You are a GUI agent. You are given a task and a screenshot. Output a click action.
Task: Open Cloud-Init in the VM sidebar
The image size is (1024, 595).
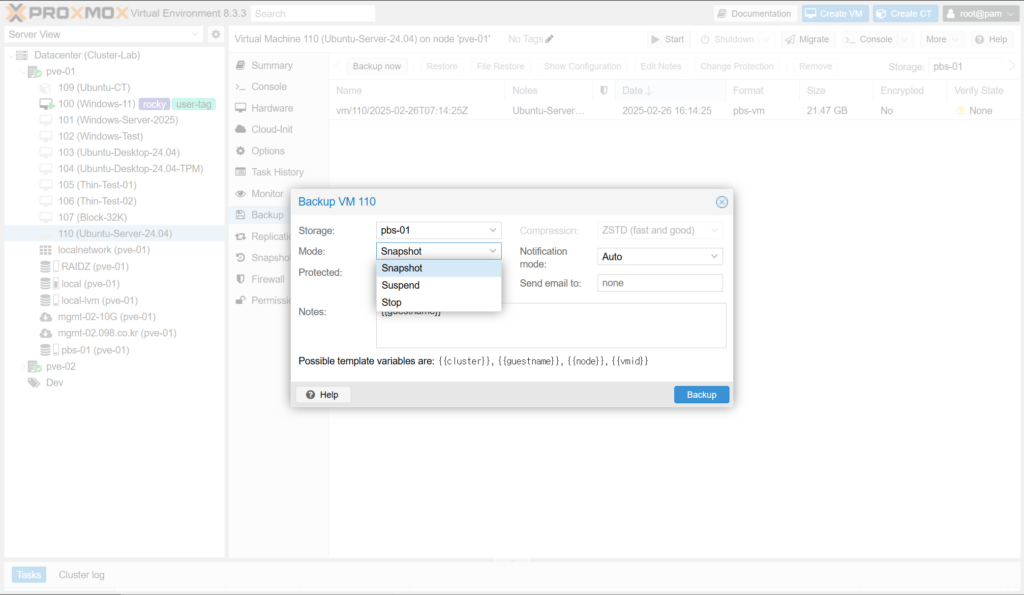tap(271, 129)
